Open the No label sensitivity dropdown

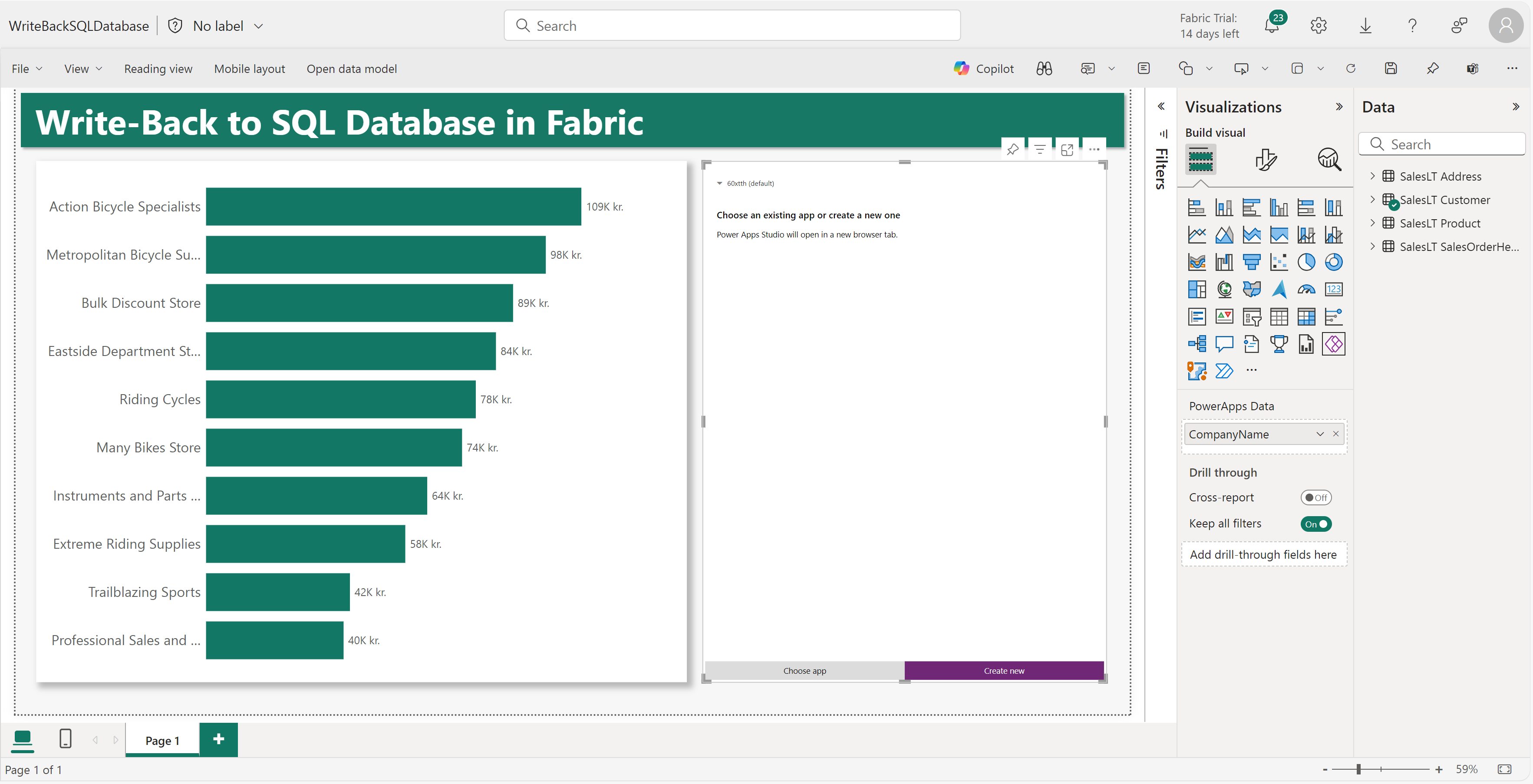258,26
